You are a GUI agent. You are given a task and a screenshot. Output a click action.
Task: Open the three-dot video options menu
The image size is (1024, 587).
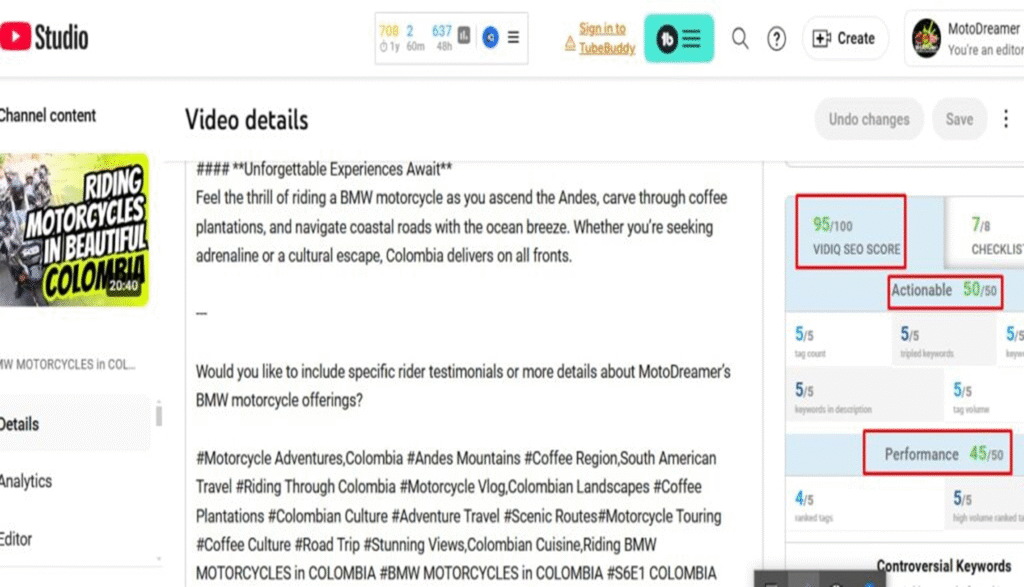pyautogui.click(x=1006, y=119)
